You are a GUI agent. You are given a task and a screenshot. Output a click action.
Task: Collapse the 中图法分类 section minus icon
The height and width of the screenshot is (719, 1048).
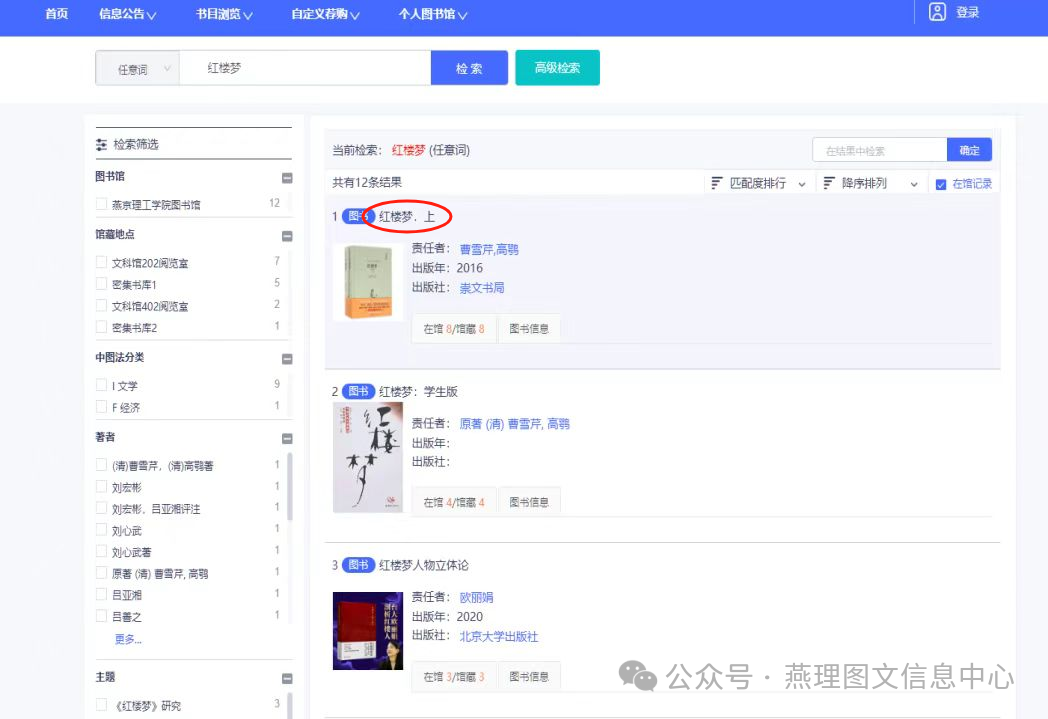point(287,359)
